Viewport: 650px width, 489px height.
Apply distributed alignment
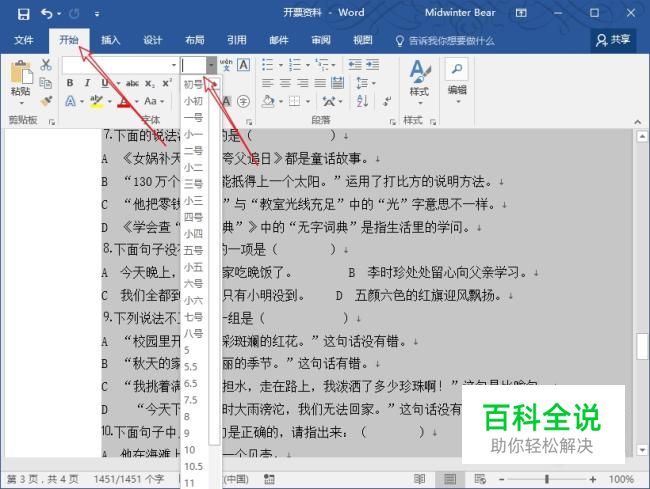[337, 83]
